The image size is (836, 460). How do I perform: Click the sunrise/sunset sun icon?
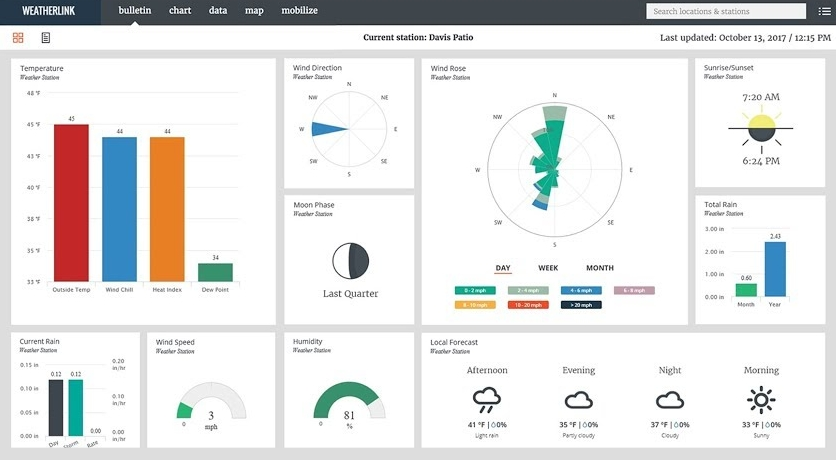click(x=762, y=128)
